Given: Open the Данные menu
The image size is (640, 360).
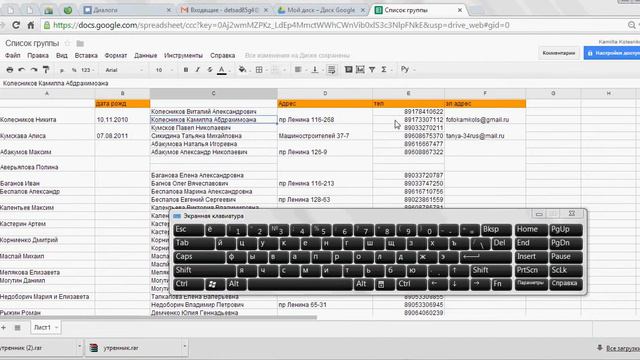Looking at the screenshot, I should [x=146, y=56].
